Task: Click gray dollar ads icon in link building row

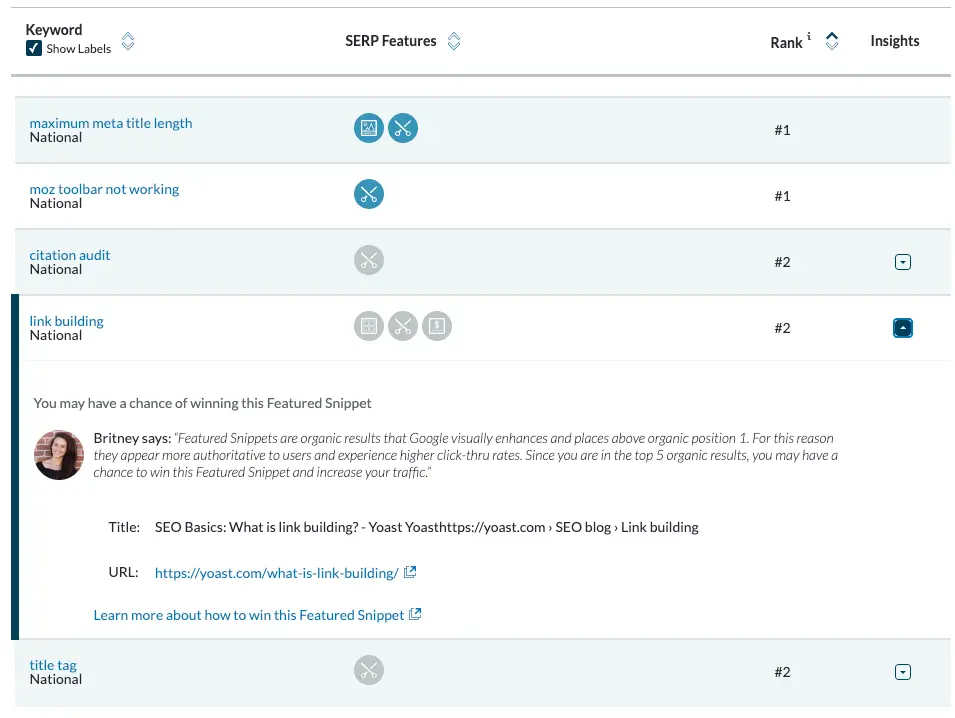Action: (437, 326)
